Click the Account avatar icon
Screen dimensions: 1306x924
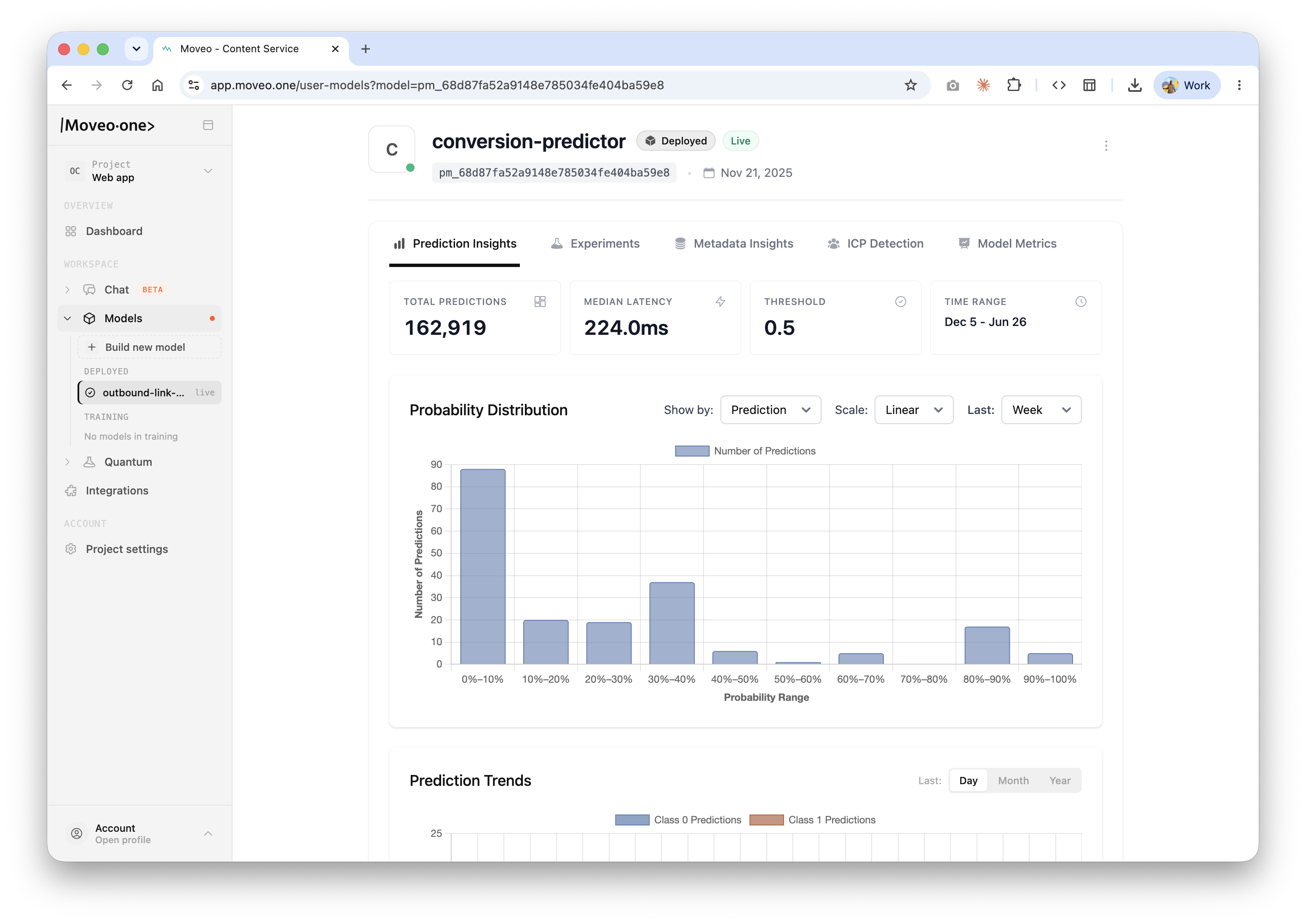click(x=77, y=833)
